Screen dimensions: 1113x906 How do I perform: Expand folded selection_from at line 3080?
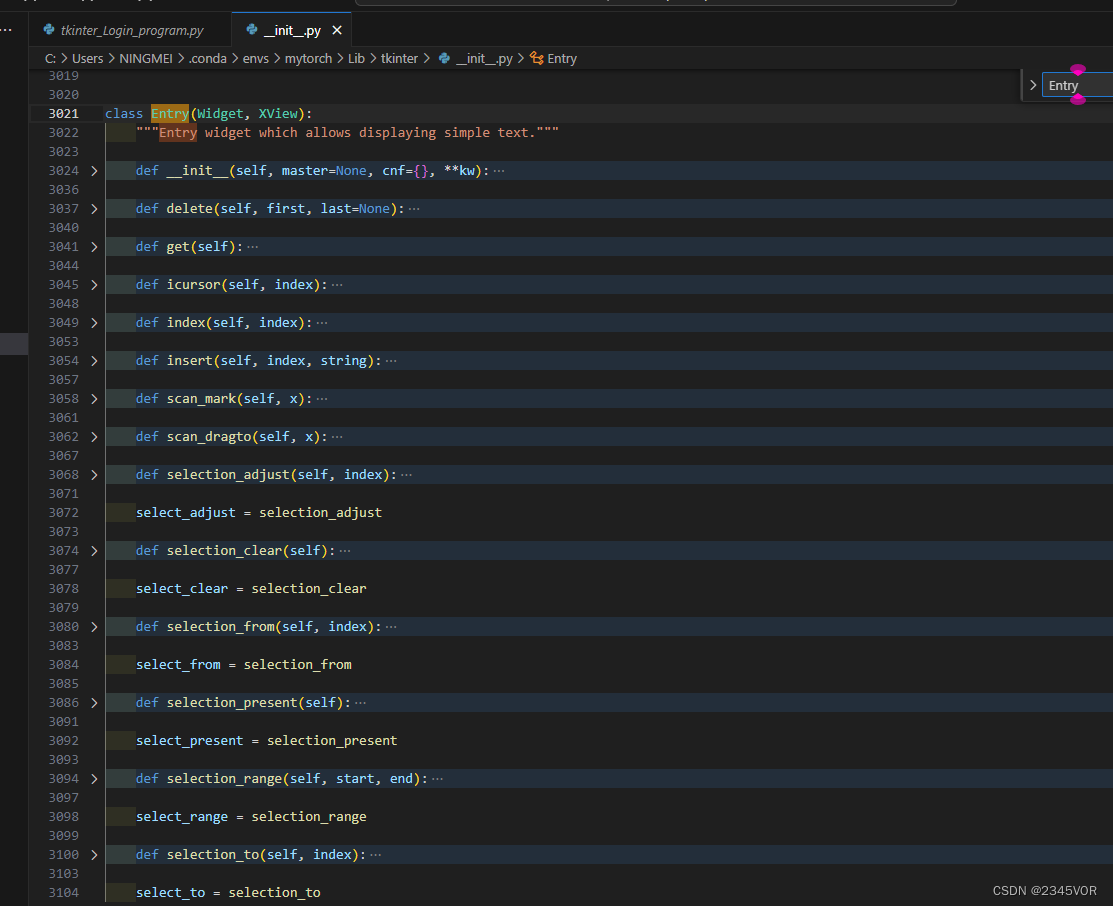[x=94, y=626]
